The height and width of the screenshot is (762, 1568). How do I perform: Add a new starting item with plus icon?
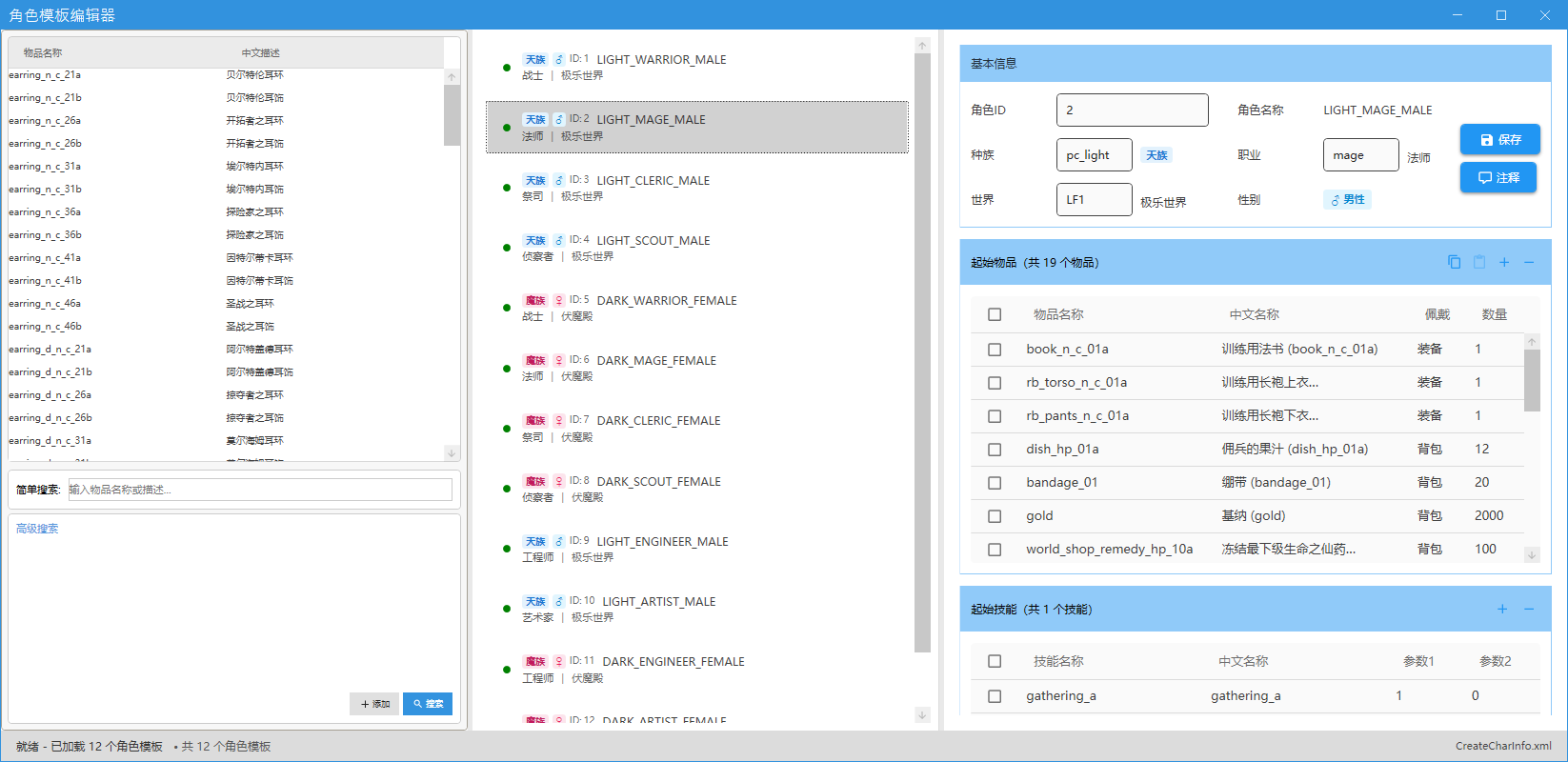(x=1504, y=262)
